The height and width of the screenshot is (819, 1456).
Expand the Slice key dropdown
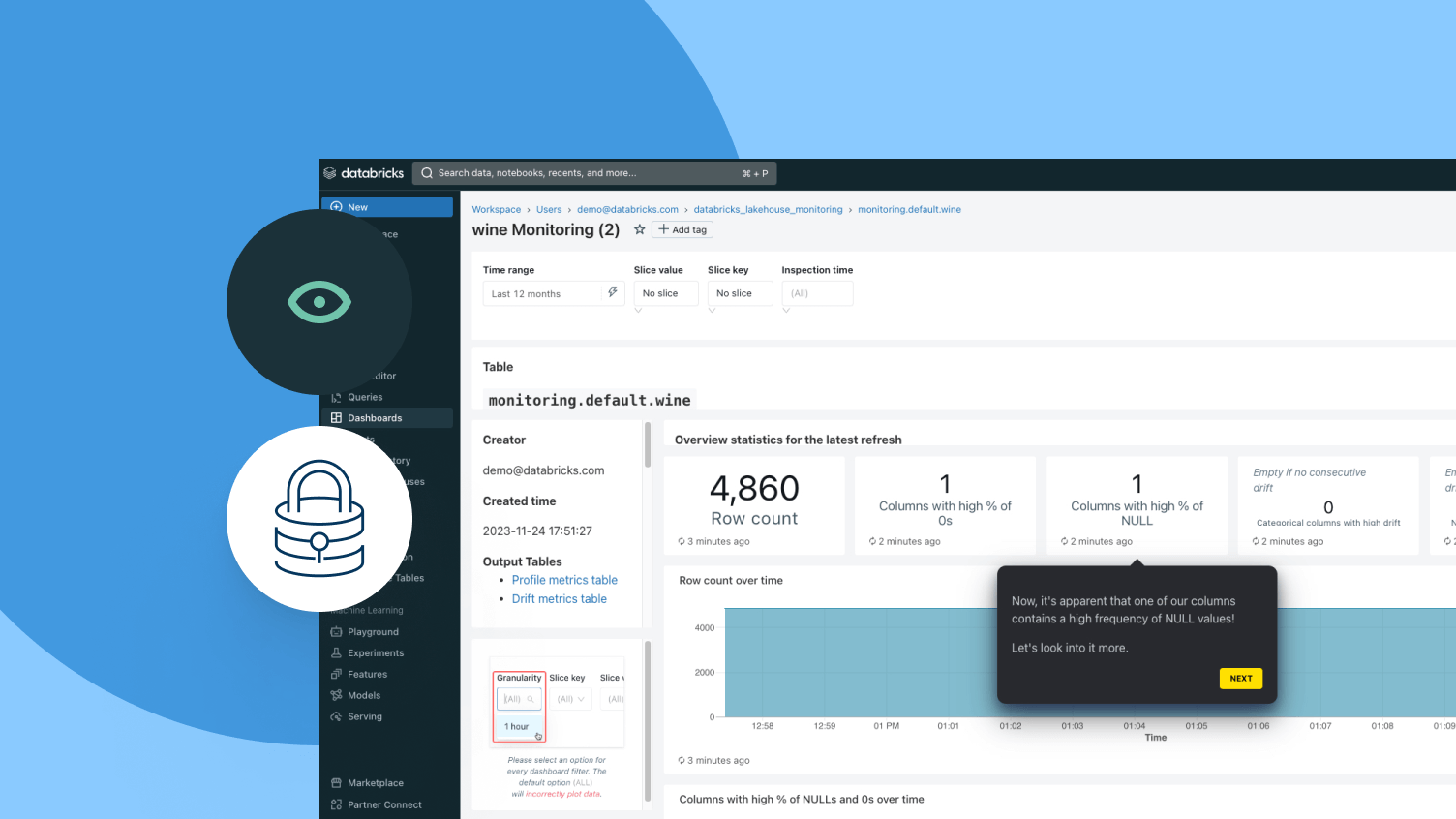pos(741,293)
